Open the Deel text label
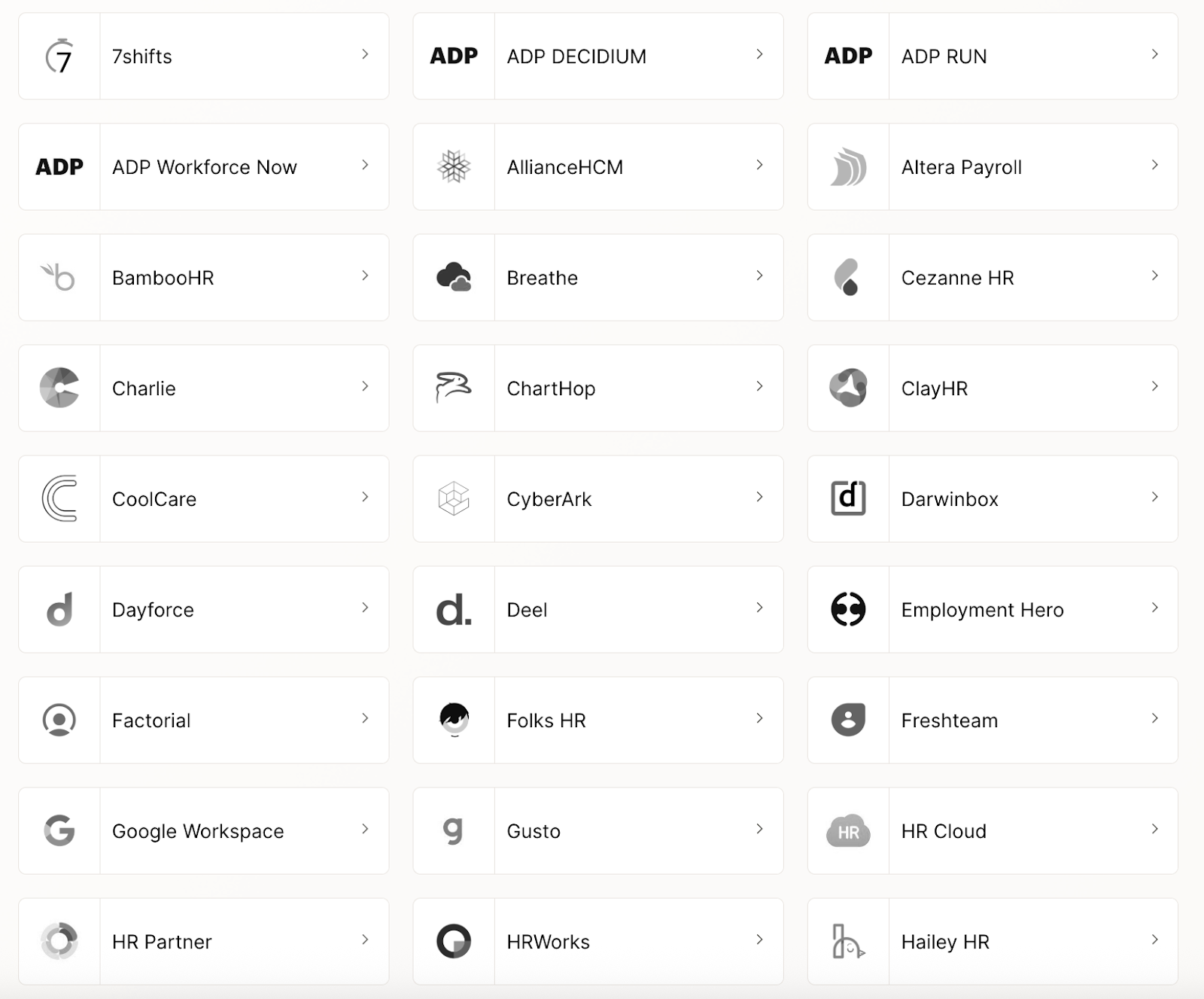The height and width of the screenshot is (999, 1204). pyautogui.click(x=527, y=610)
